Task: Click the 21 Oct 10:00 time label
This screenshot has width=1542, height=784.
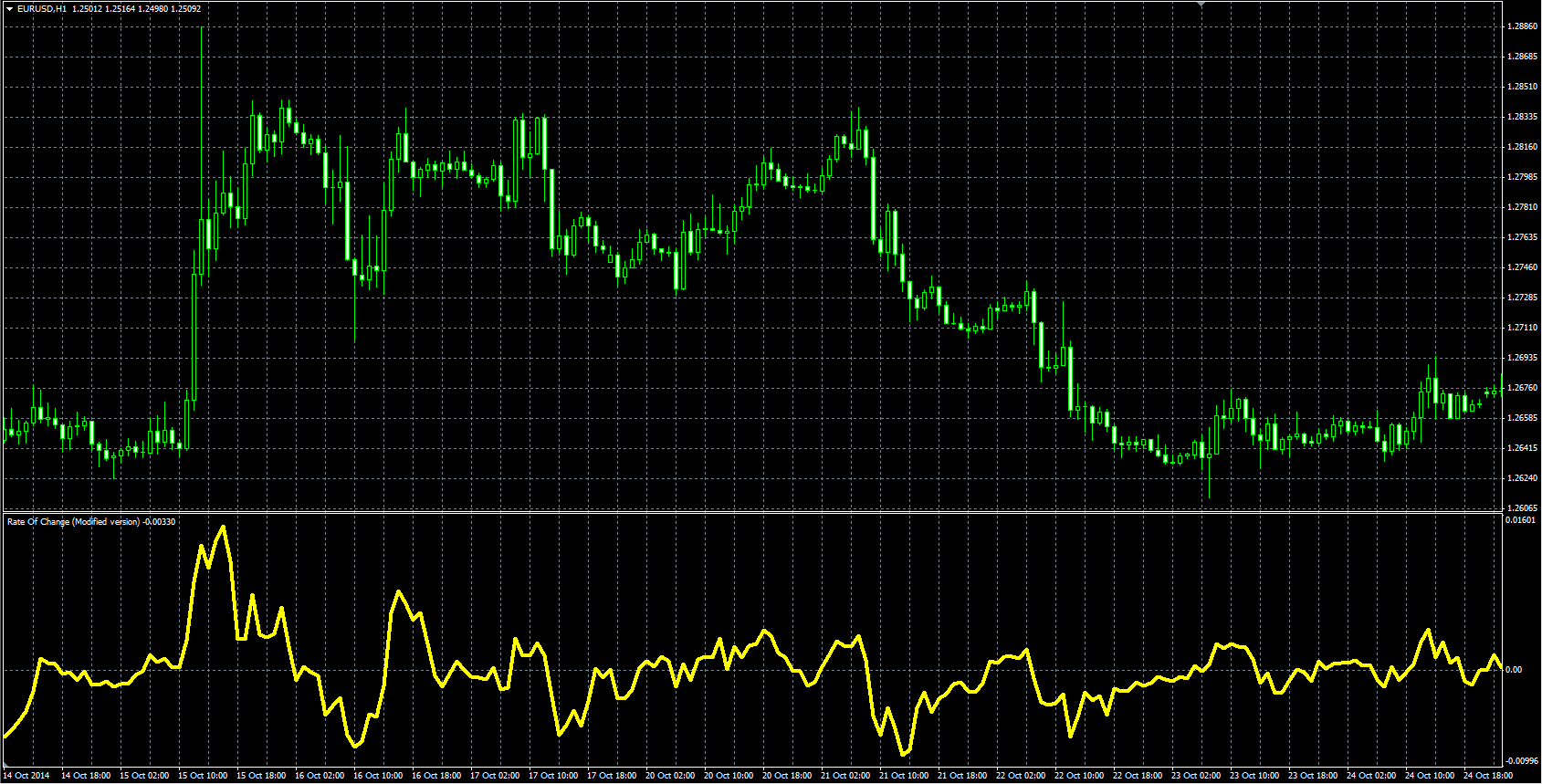Action: (904, 776)
